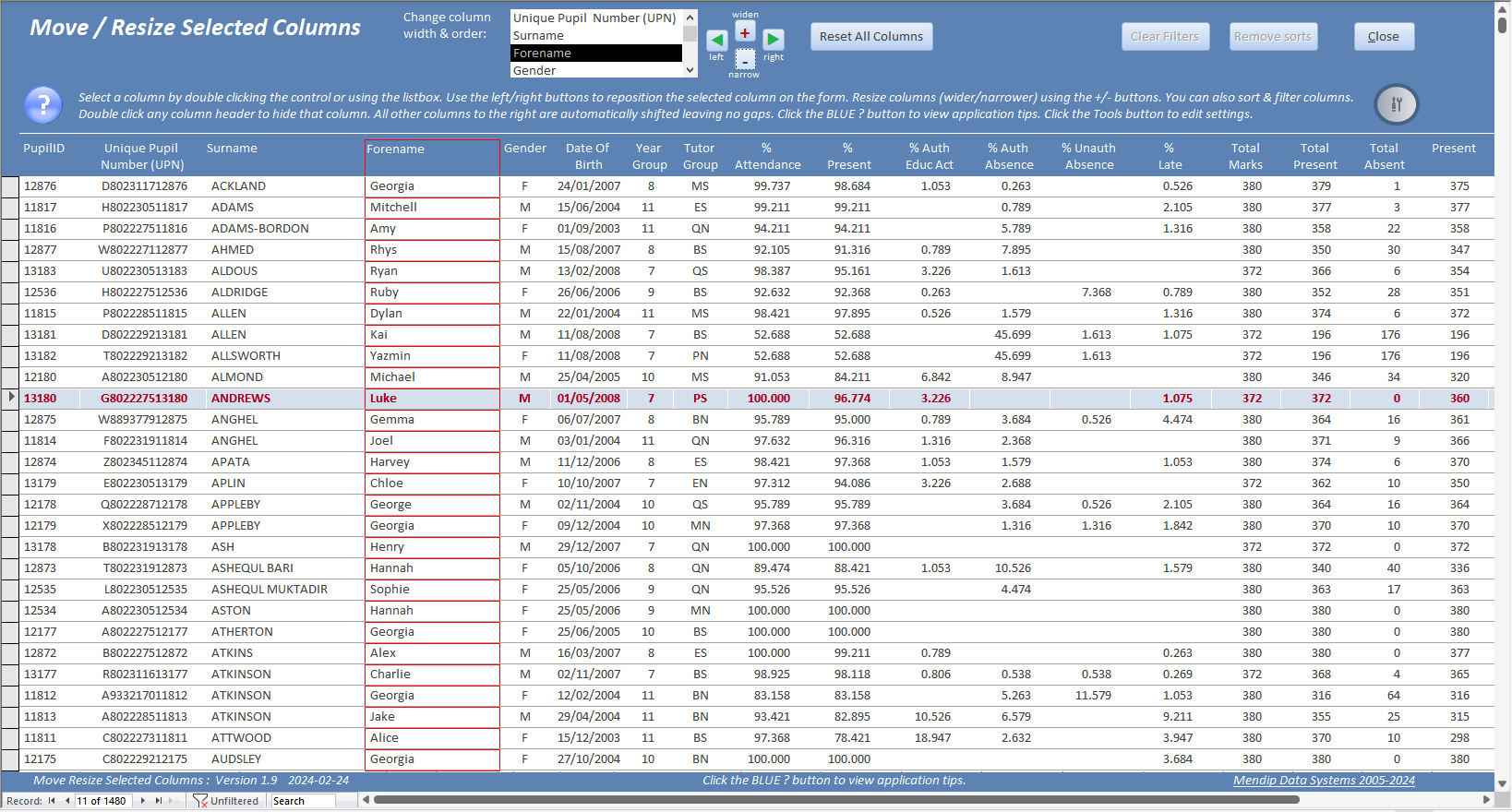
Task: Click the Reset All Columns button
Action: point(871,37)
